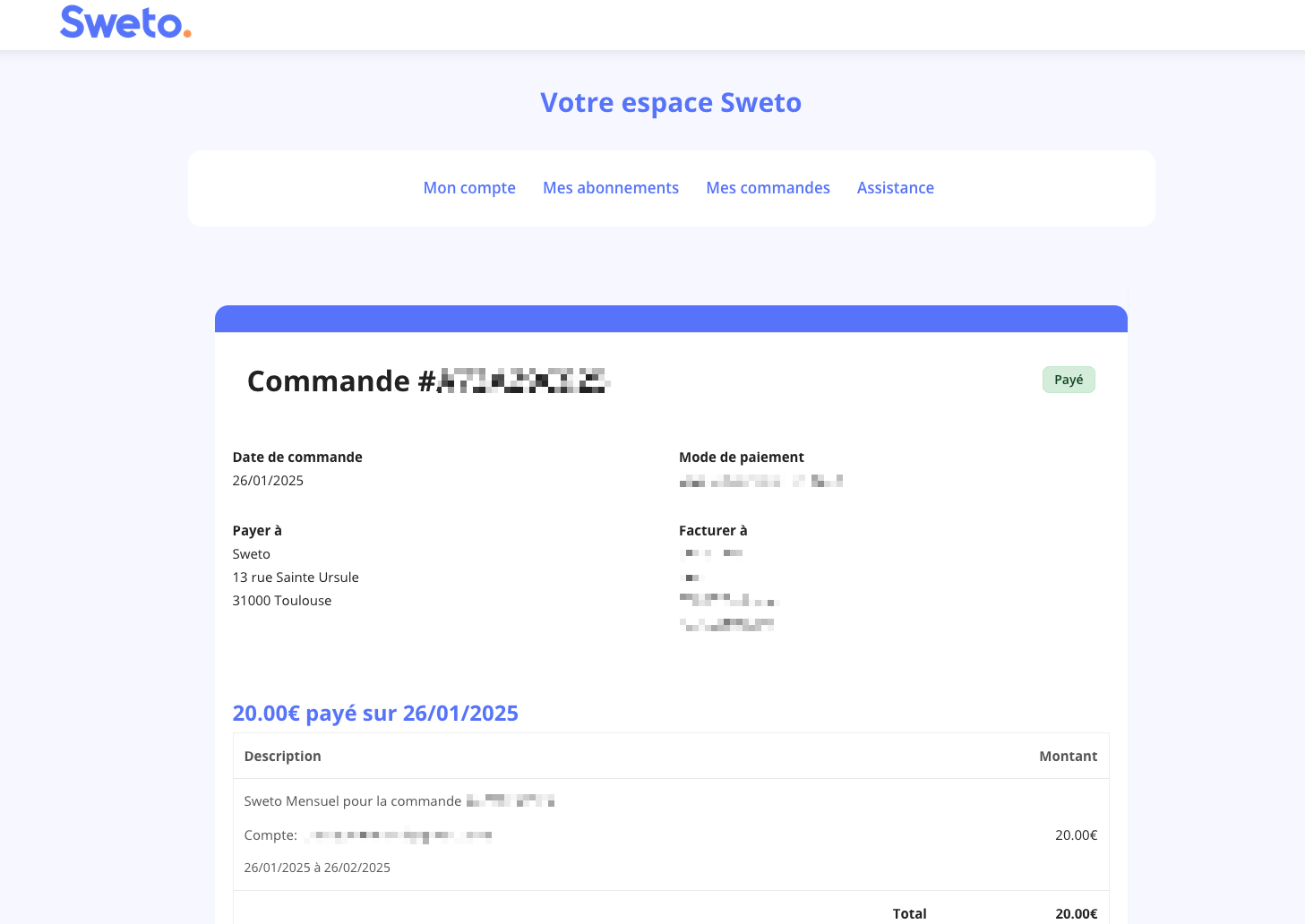Switch to the Mes commandes section
The height and width of the screenshot is (924, 1305).
tap(768, 188)
